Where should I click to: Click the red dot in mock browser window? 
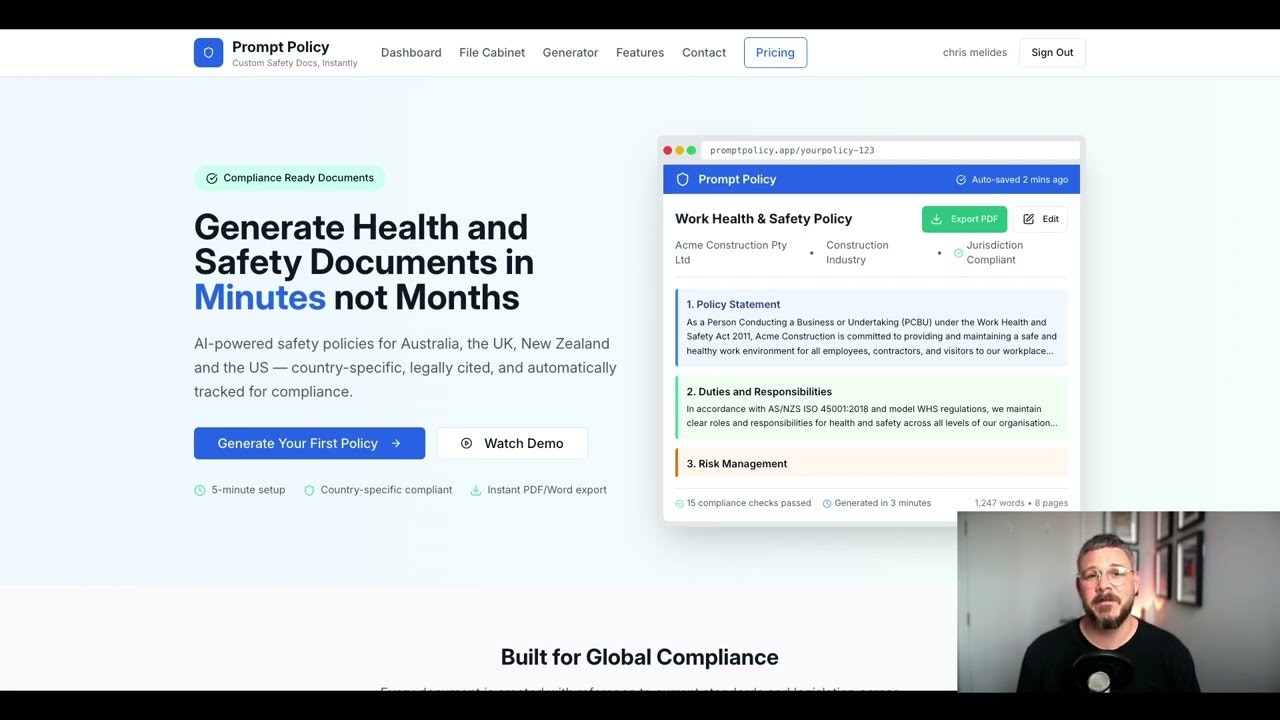(x=668, y=150)
